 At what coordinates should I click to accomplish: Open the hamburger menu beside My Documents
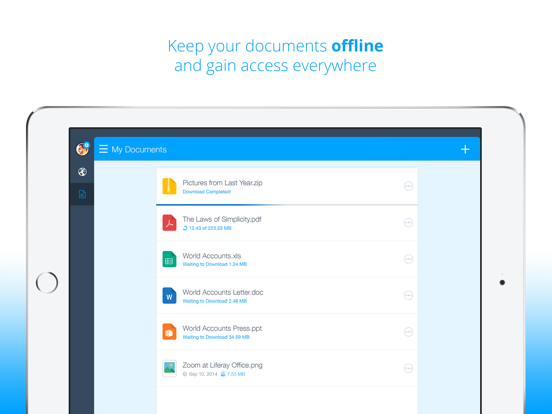tap(103, 149)
